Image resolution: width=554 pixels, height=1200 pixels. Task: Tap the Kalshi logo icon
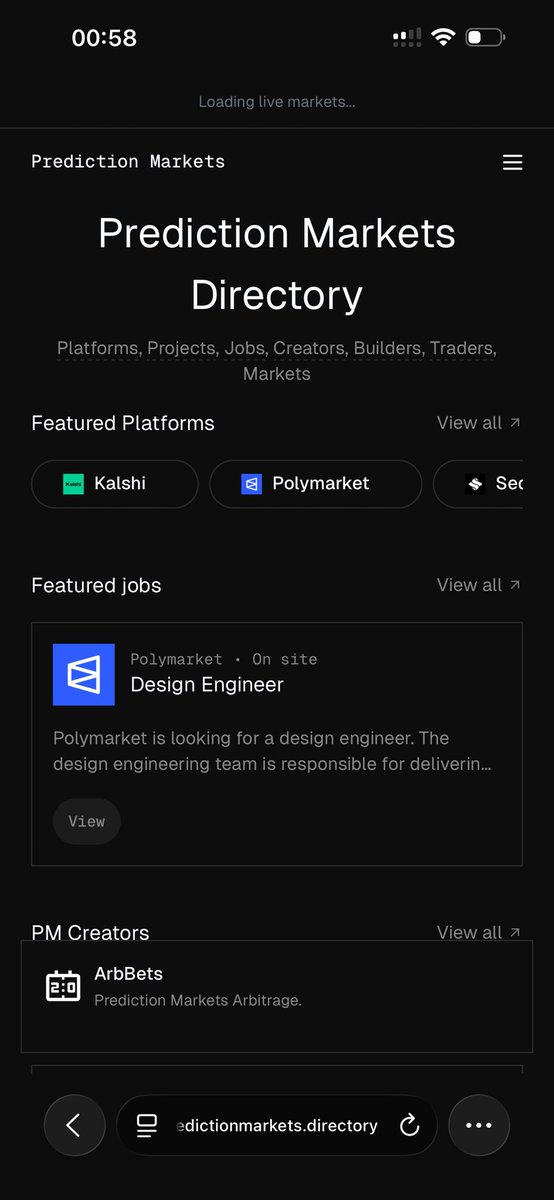click(x=73, y=484)
